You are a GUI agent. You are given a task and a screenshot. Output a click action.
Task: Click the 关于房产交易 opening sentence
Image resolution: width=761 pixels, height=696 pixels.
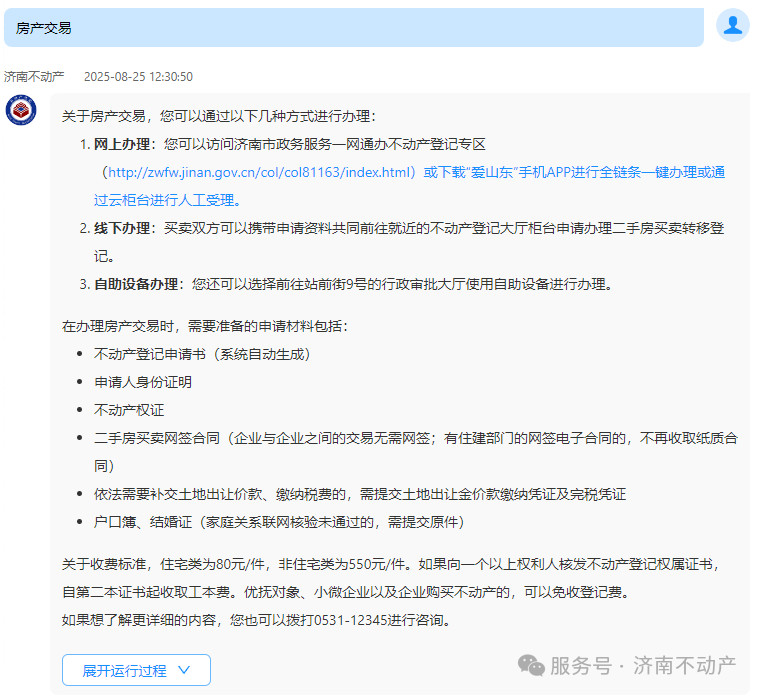[x=219, y=116]
